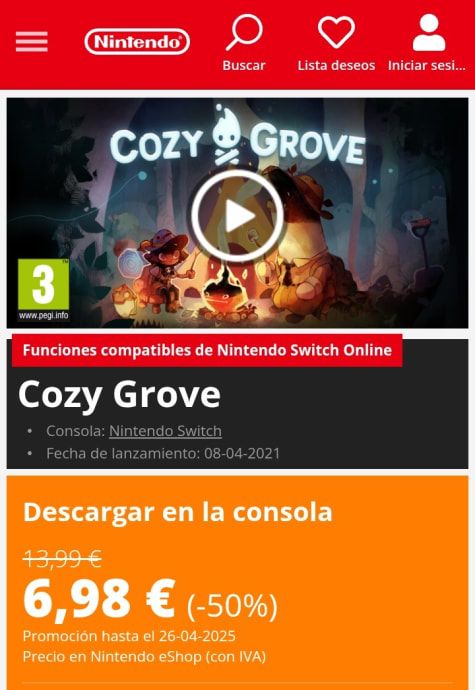Open the hamburger navigation menu
The height and width of the screenshot is (690, 475).
32,42
